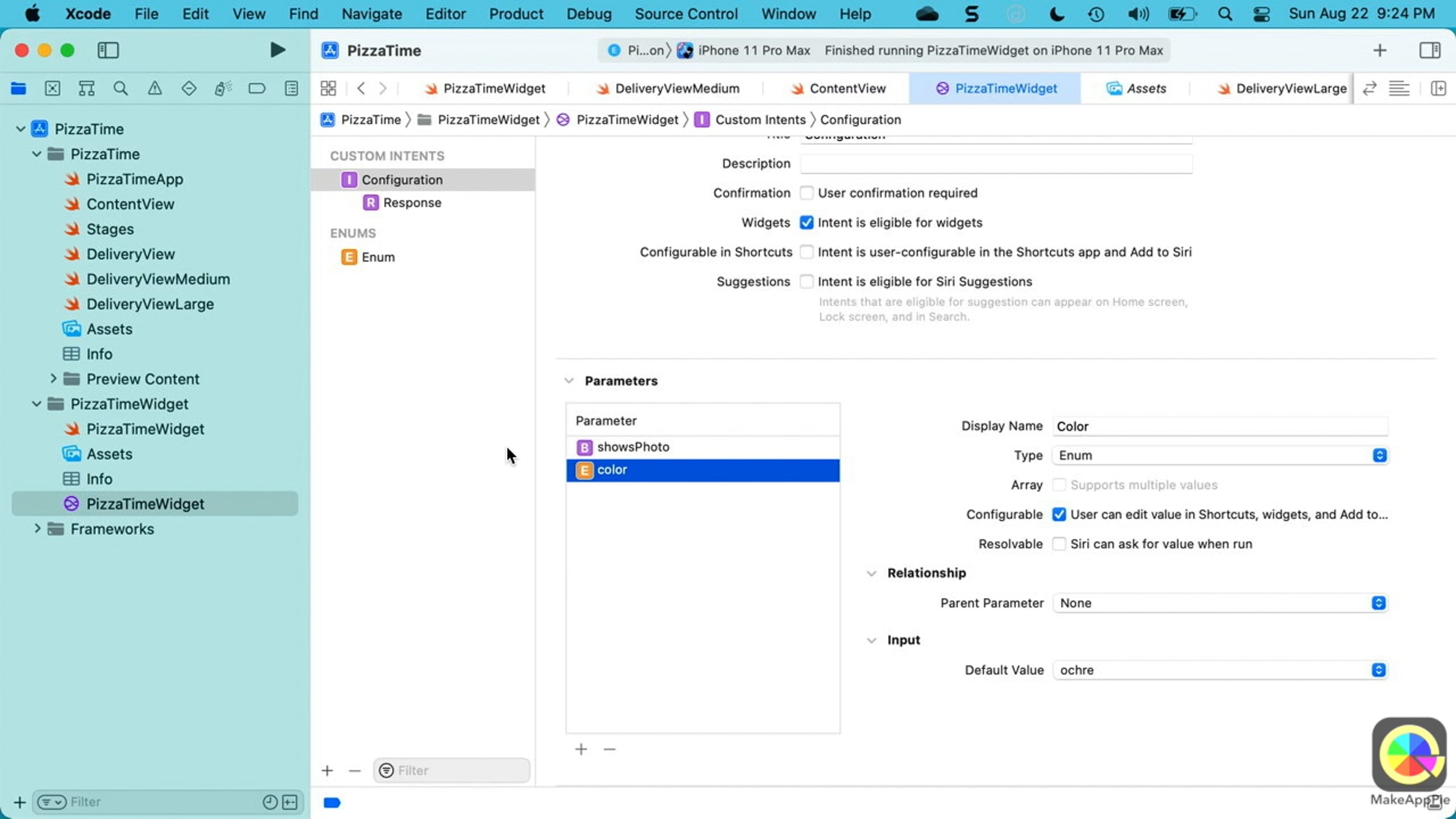Open the Product menu
Viewport: 1456px width, 819px height.
point(516,13)
